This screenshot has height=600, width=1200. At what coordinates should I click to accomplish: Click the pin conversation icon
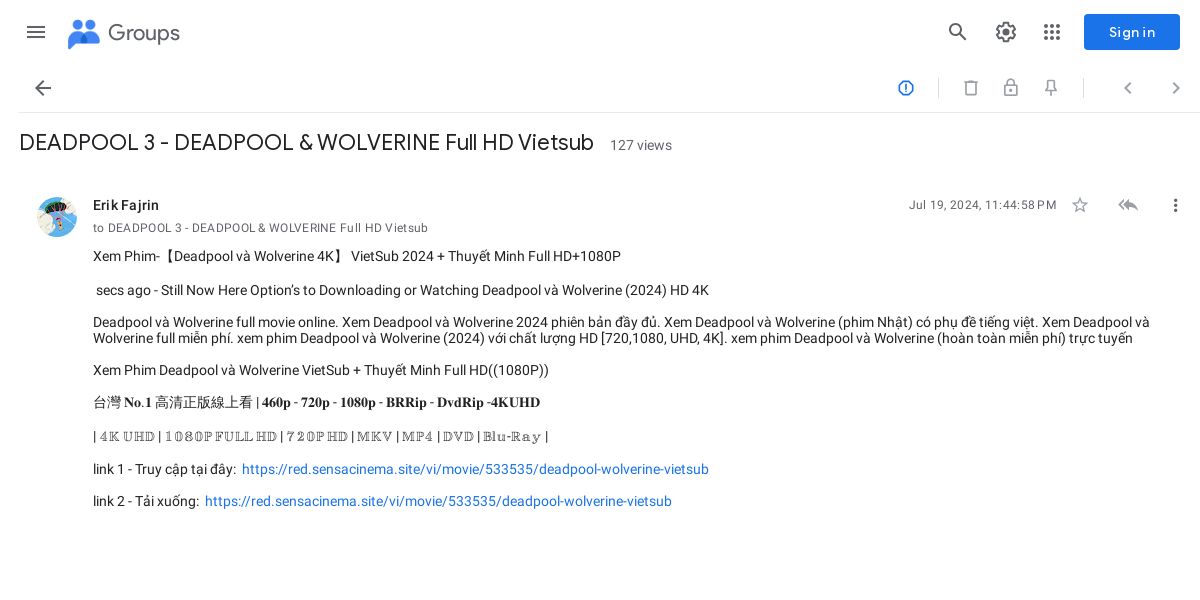(x=1051, y=88)
